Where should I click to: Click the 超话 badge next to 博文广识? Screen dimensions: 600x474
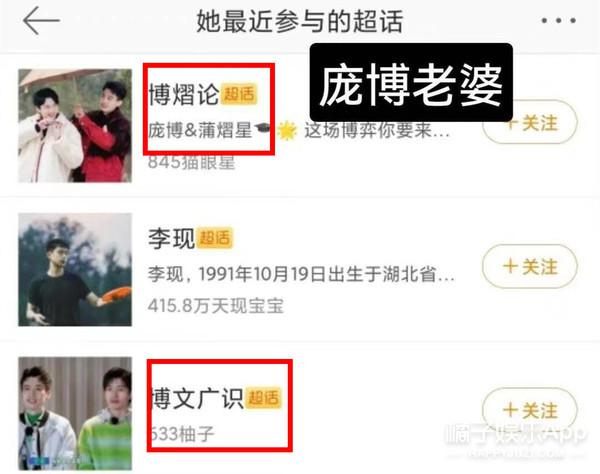[x=263, y=398]
